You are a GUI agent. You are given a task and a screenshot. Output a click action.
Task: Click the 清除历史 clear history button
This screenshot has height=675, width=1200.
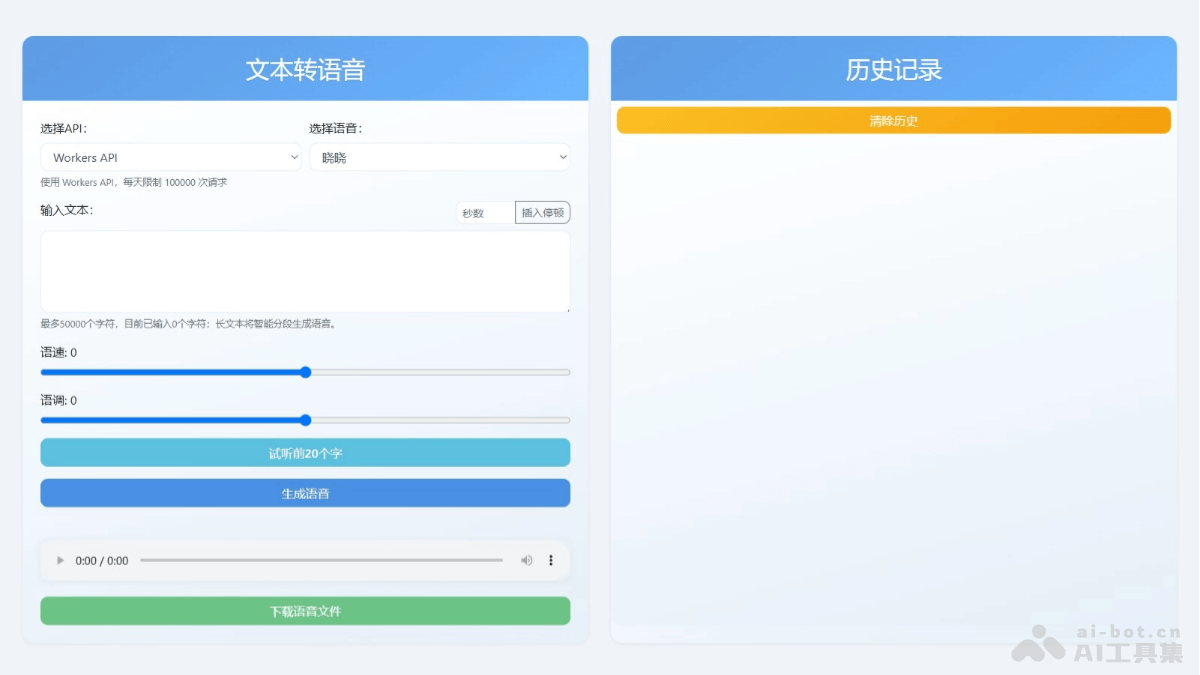point(894,120)
